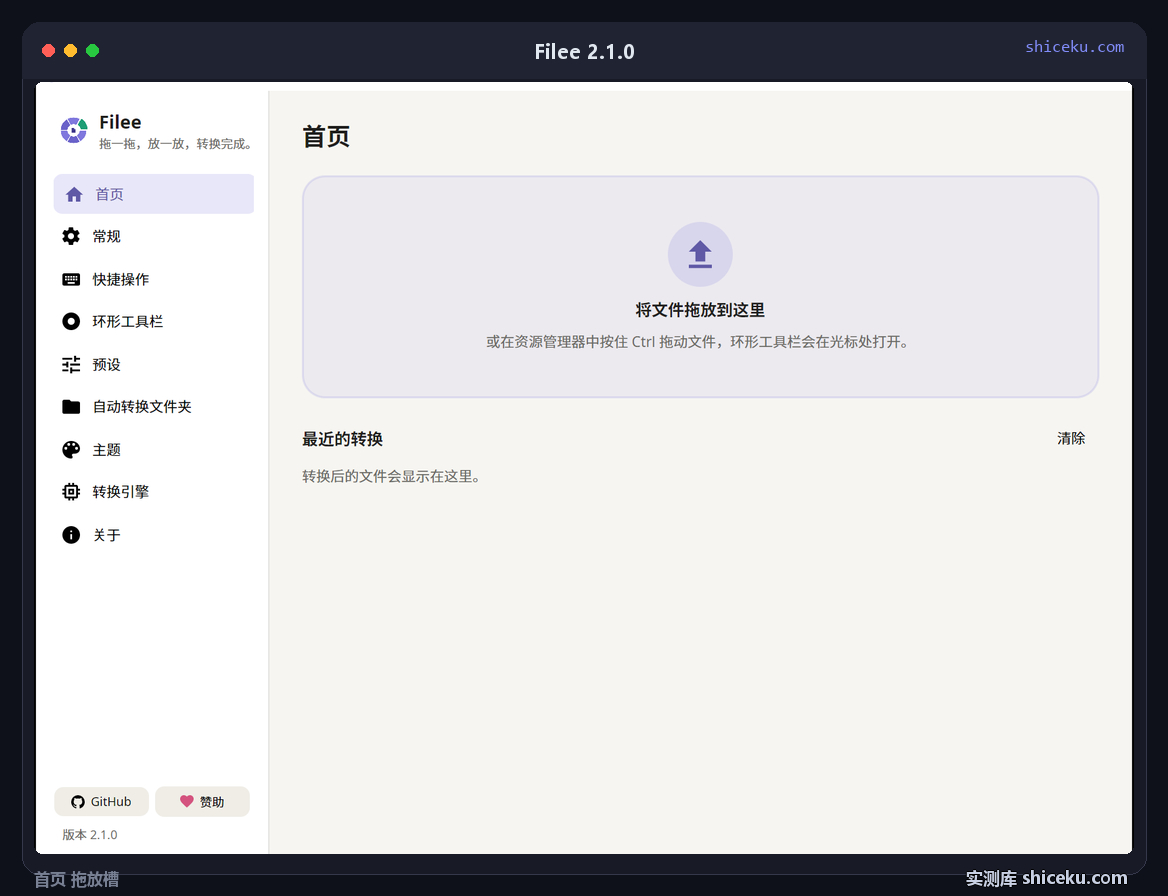The height and width of the screenshot is (896, 1168).
Task: Select the 首页 menu item
Action: point(153,194)
